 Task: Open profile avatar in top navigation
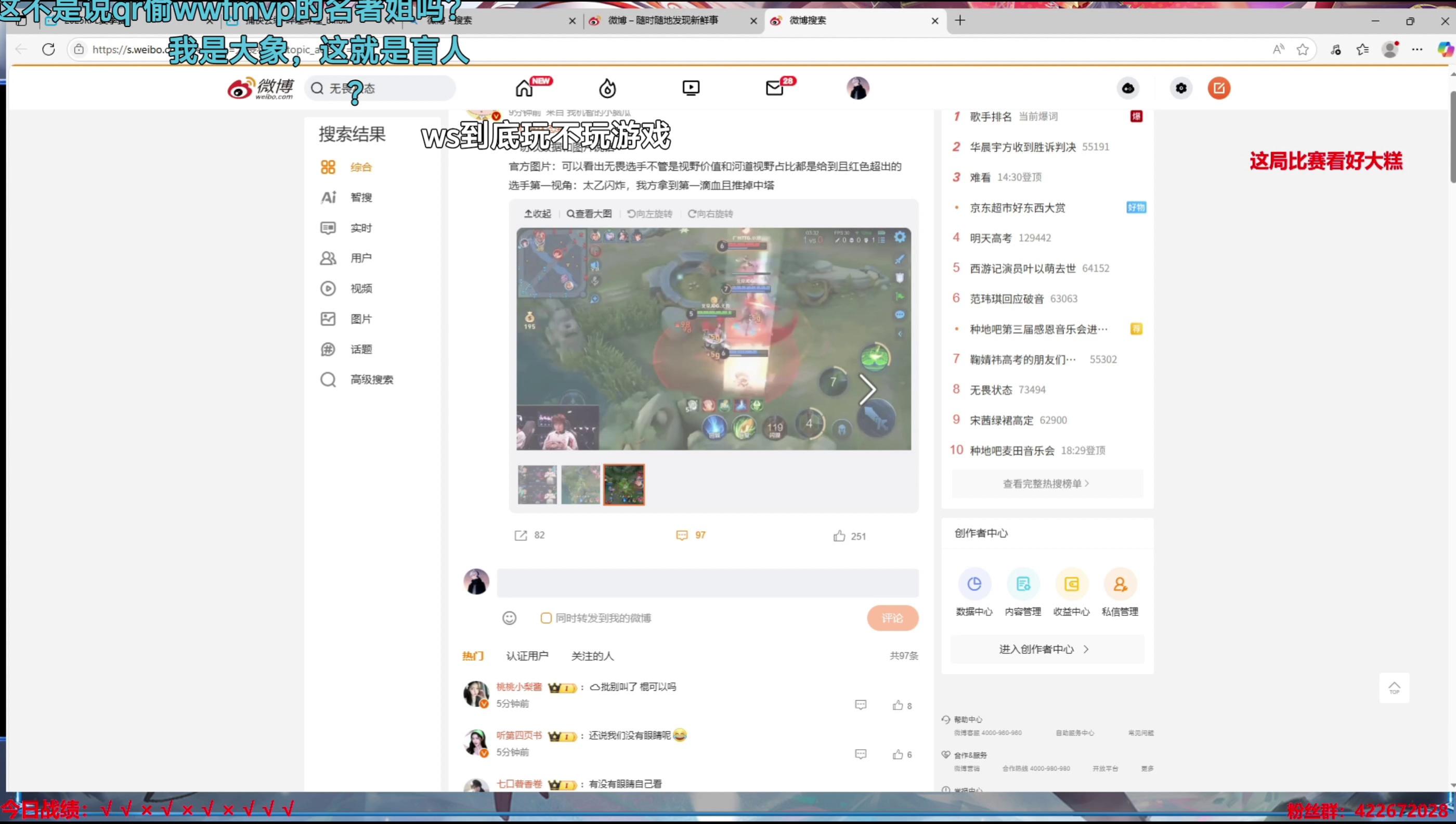(x=857, y=88)
